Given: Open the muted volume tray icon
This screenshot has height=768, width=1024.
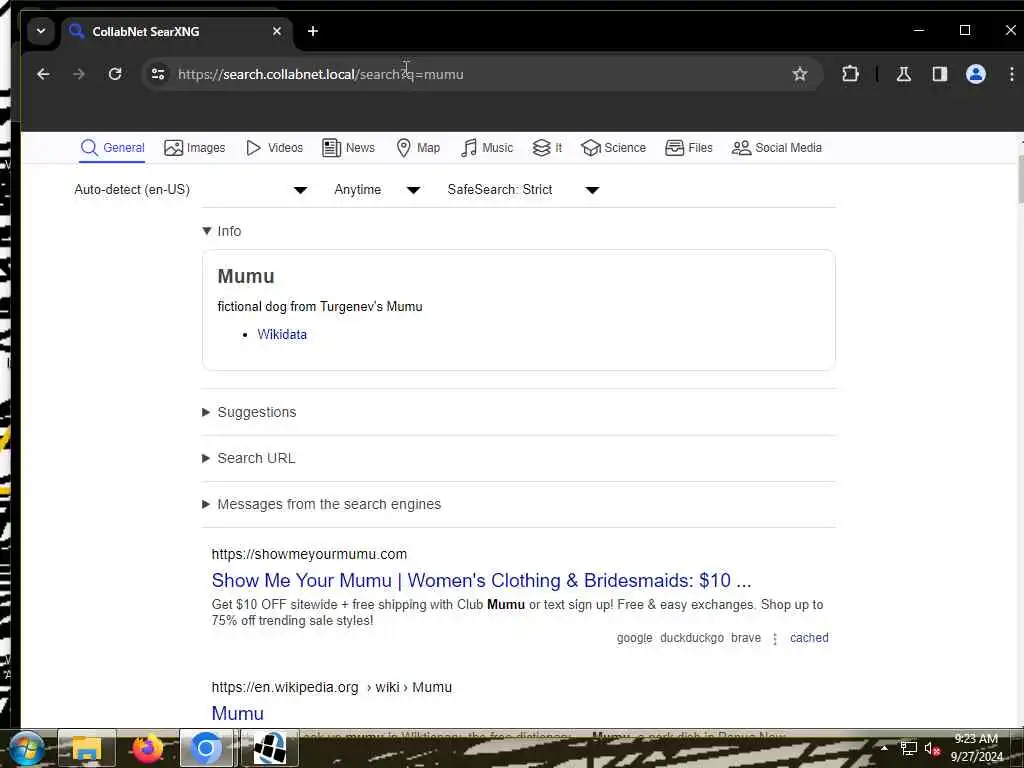Looking at the screenshot, I should (x=932, y=749).
